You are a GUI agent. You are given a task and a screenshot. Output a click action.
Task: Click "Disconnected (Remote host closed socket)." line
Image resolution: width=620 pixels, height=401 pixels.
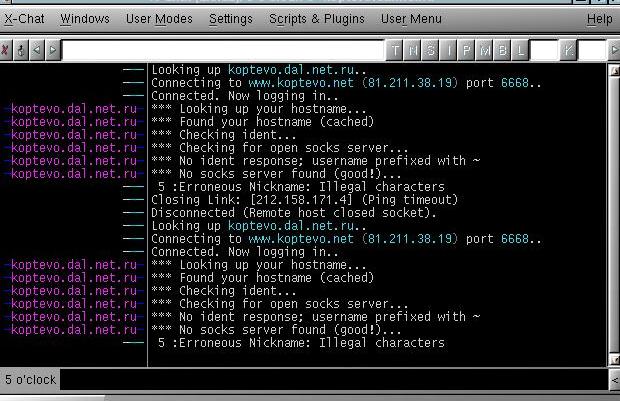294,213
